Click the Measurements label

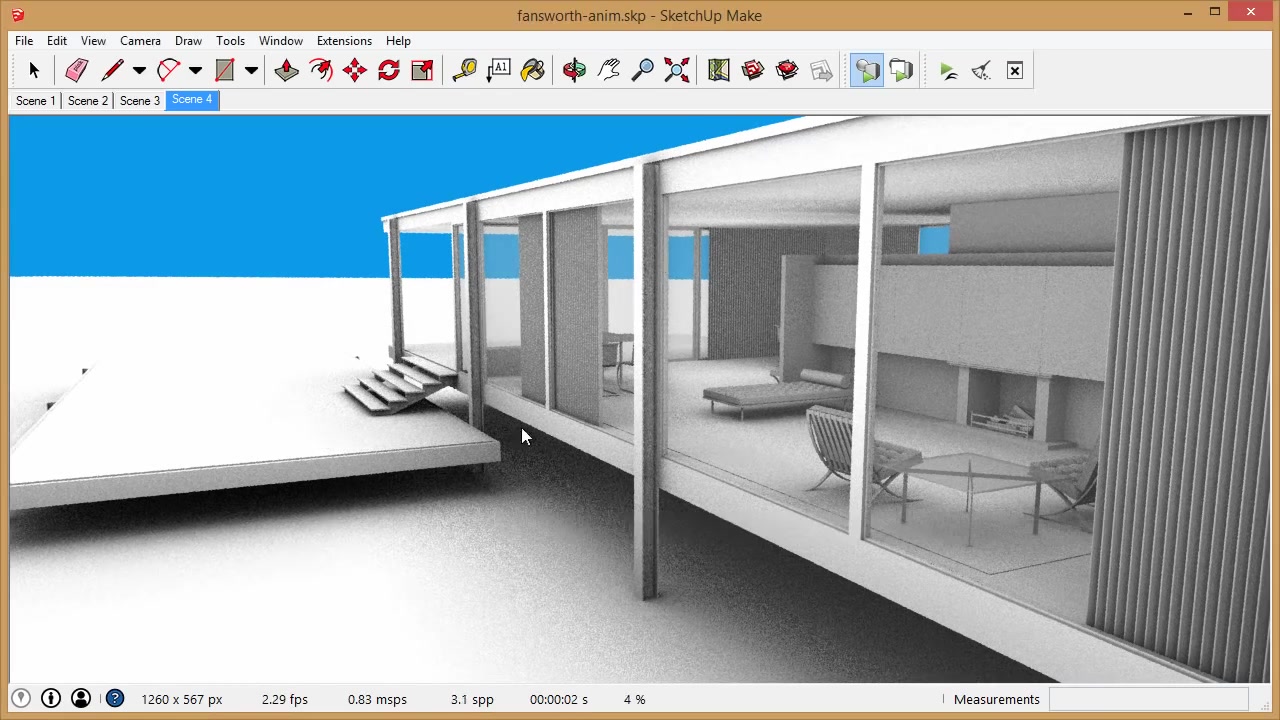[x=997, y=700]
